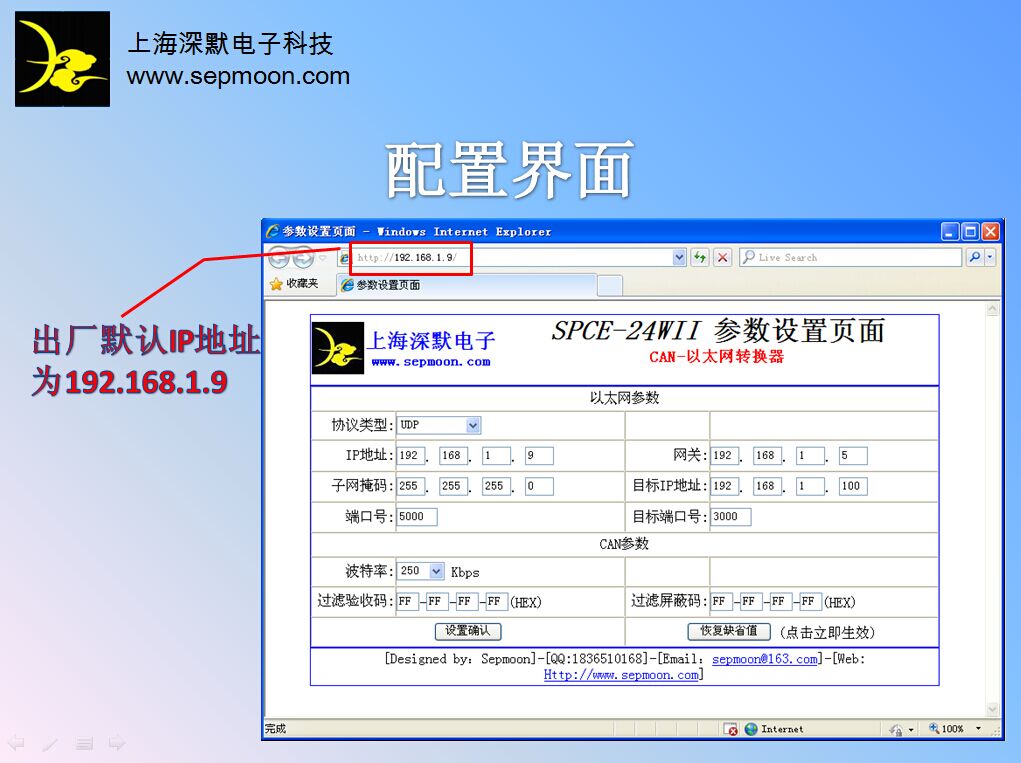The height and width of the screenshot is (763, 1021).
Task: Open the sepmoon@163.com email link
Action: click(765, 659)
